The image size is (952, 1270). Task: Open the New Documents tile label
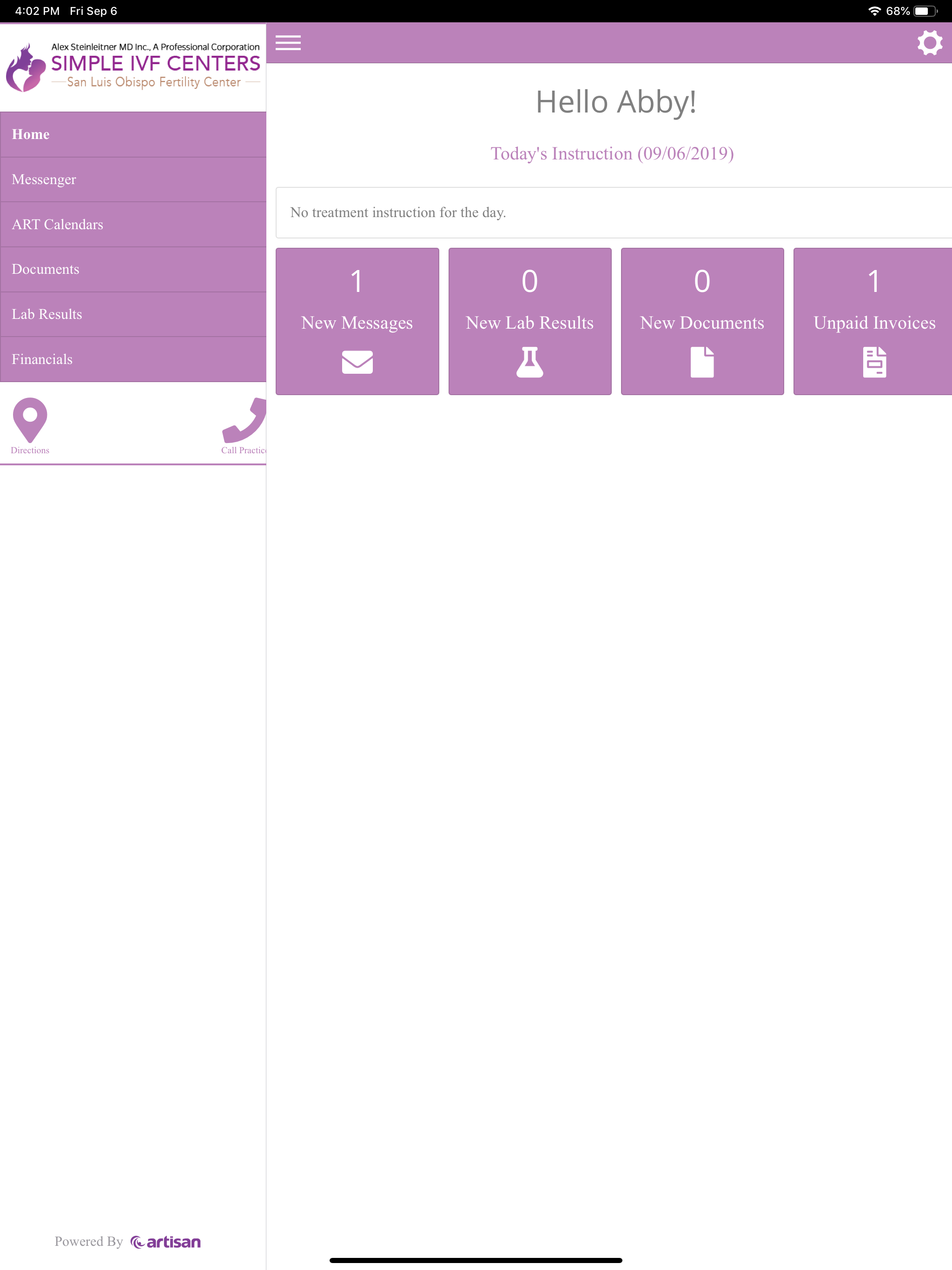click(701, 323)
